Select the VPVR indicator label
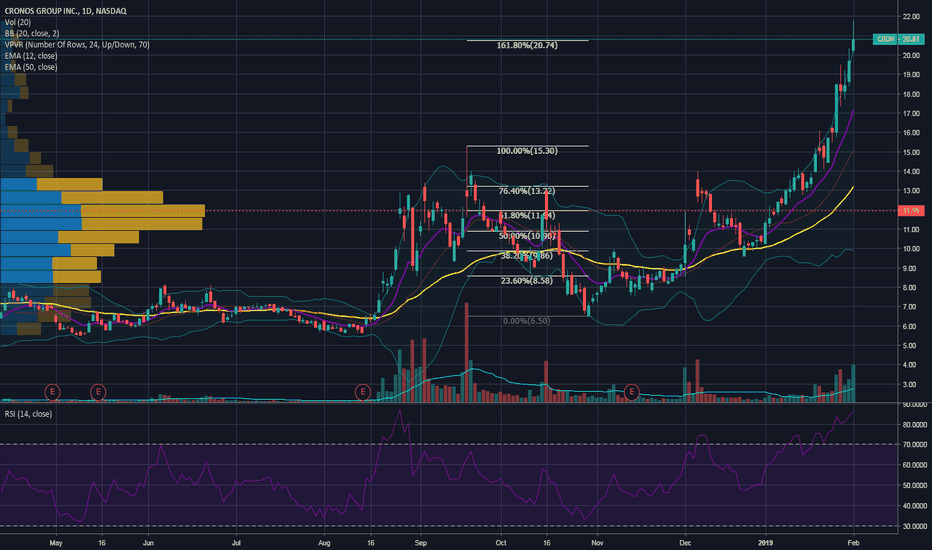 (77, 45)
